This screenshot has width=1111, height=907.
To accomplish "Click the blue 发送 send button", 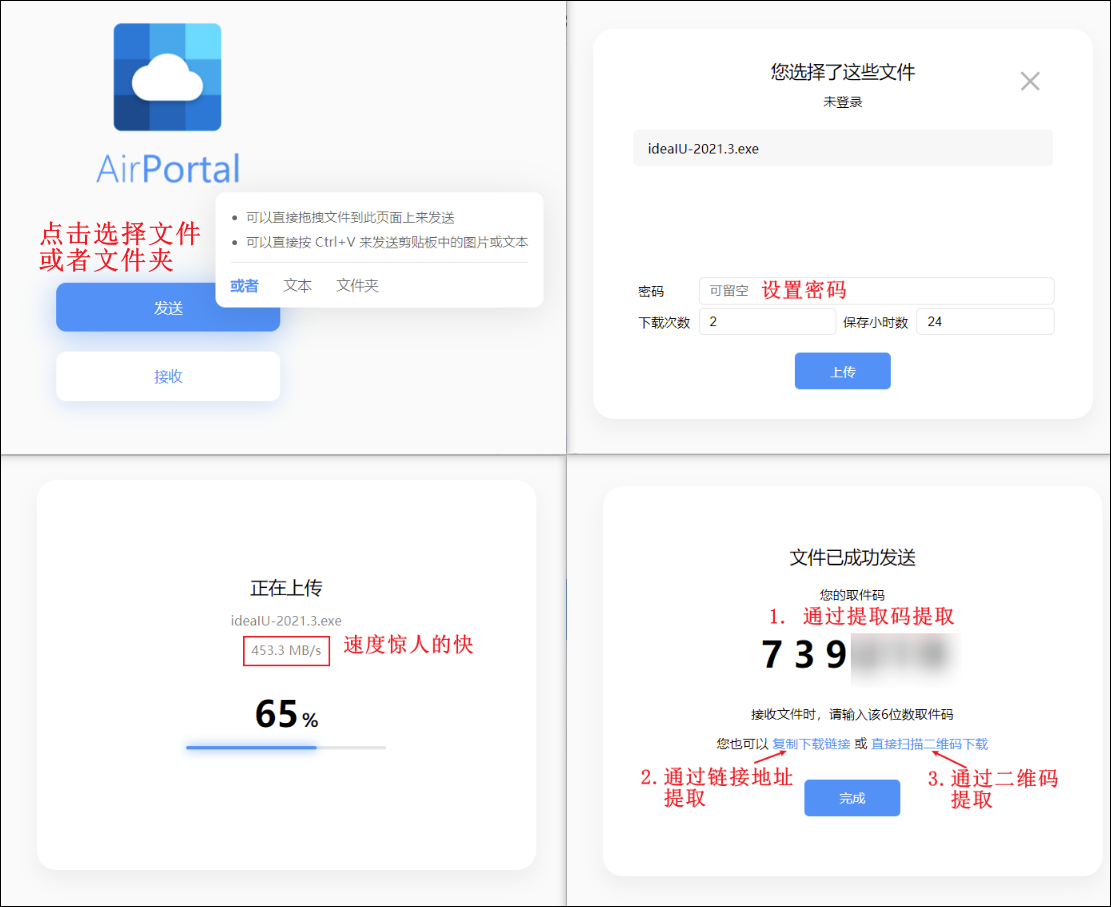I will (x=168, y=308).
